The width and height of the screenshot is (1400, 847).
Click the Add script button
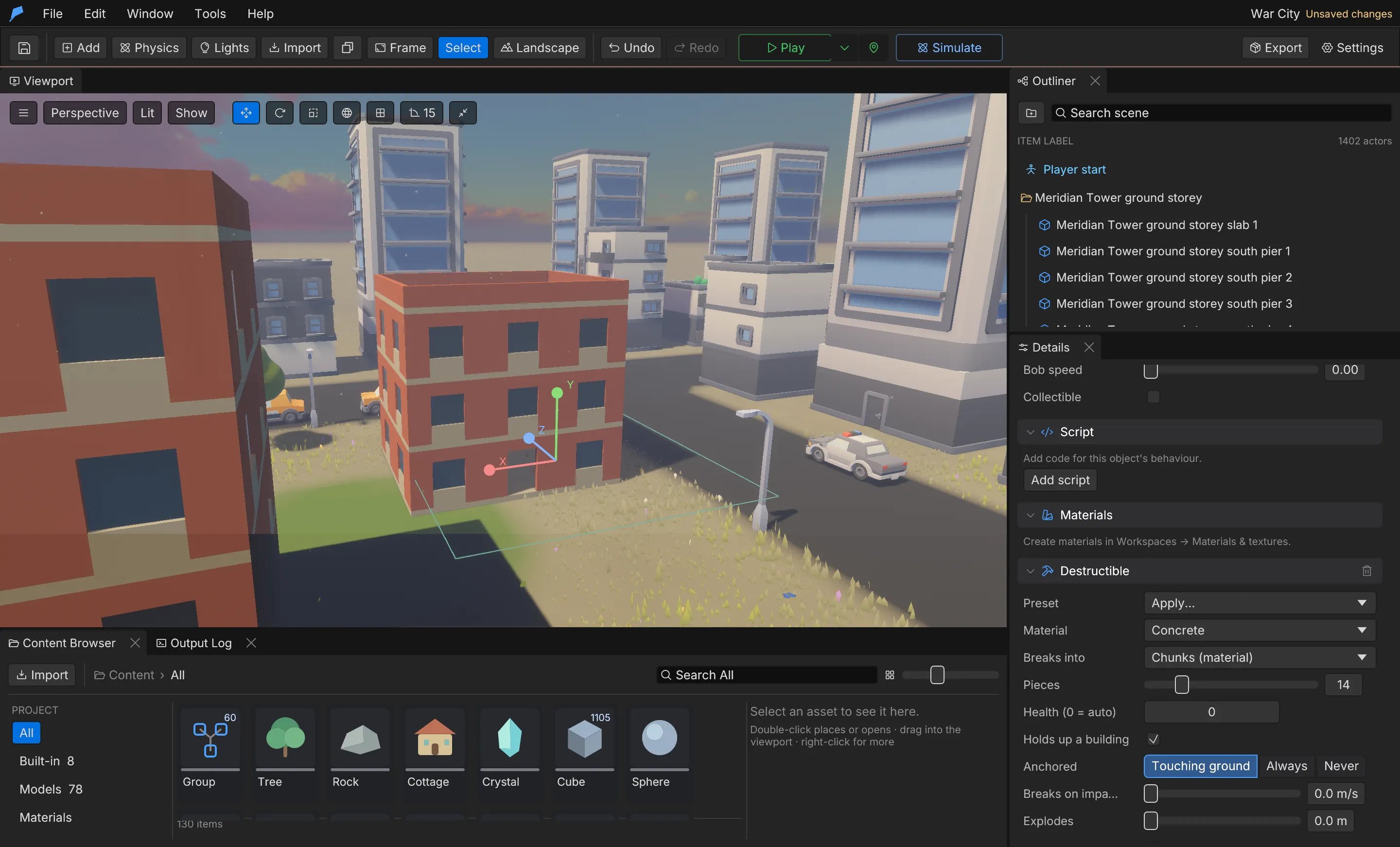[x=1060, y=480]
